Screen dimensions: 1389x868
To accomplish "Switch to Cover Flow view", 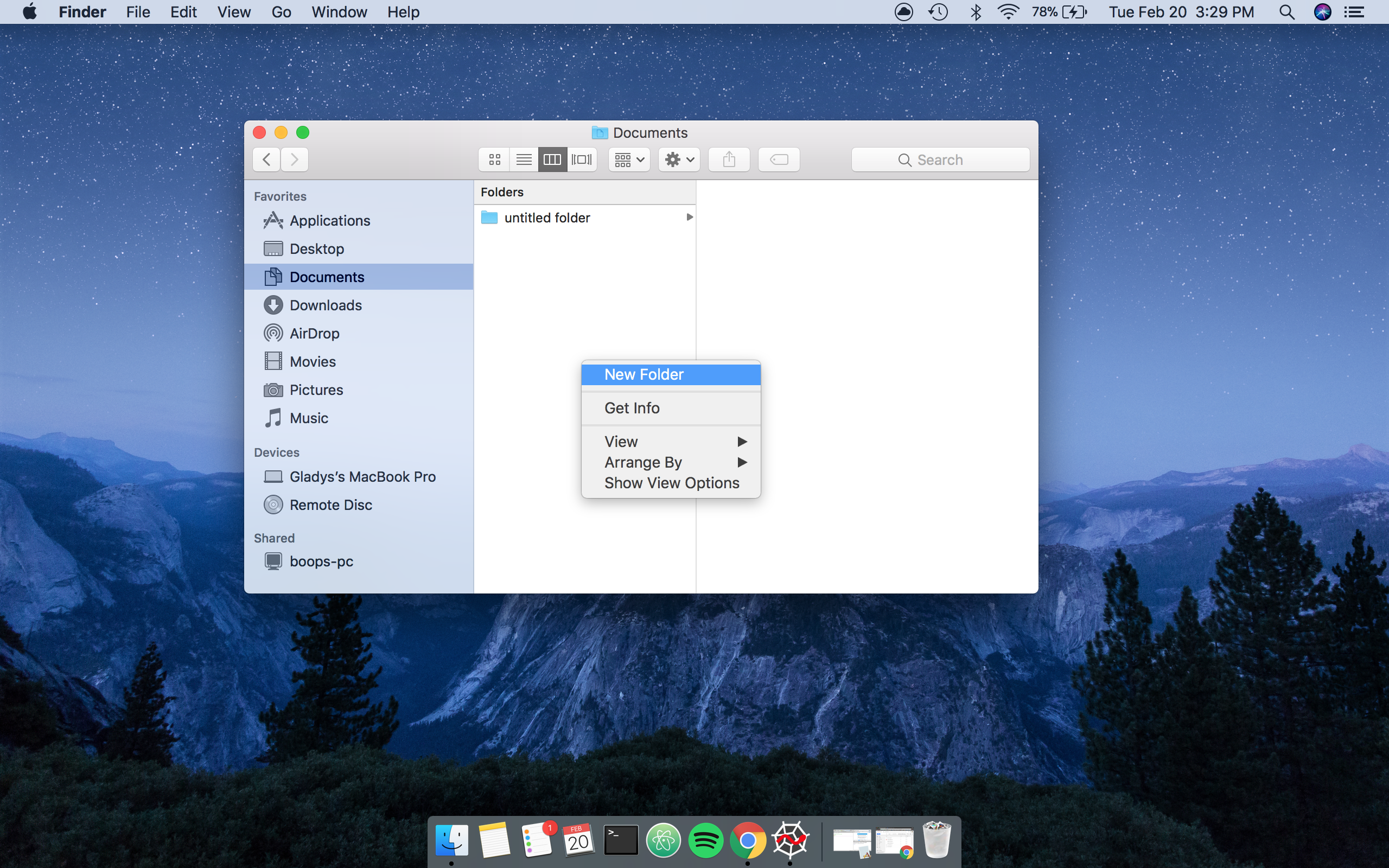I will coord(582,159).
